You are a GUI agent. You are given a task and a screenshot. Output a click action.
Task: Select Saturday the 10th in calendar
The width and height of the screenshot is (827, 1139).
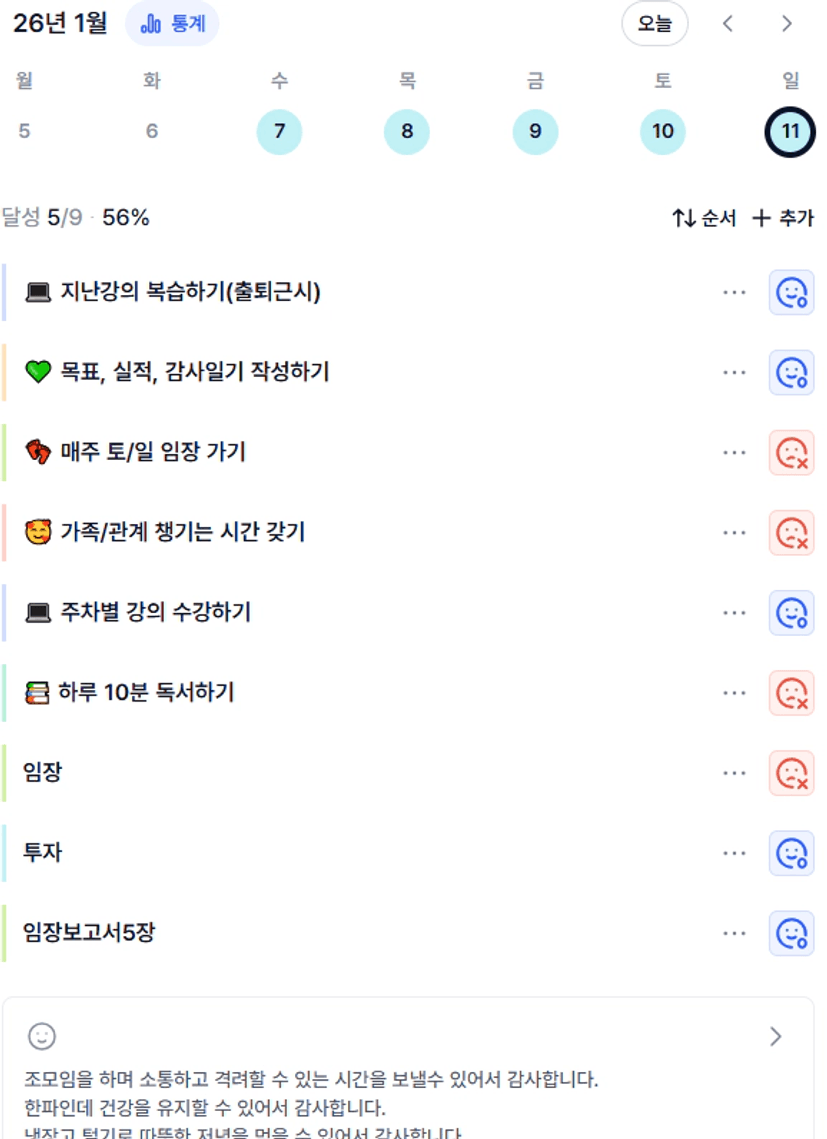pos(663,132)
